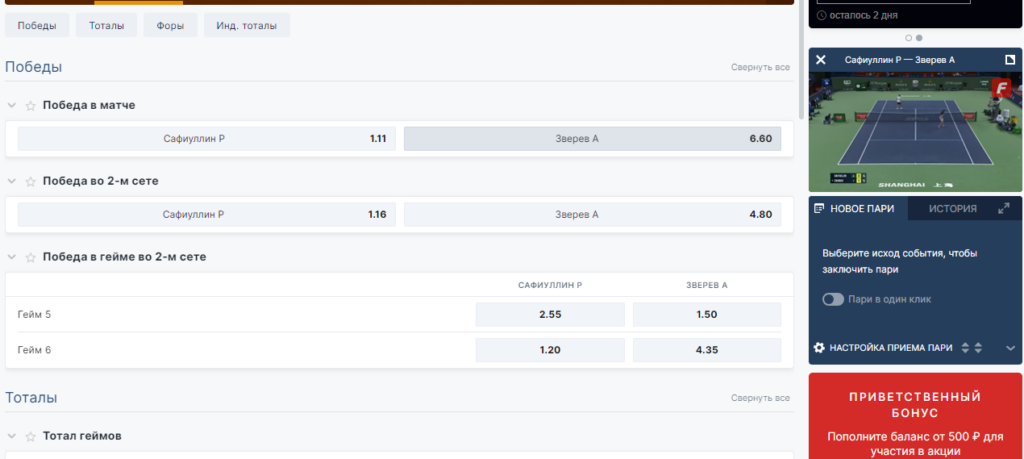Click the Победы section heading
The width and height of the screenshot is (1024, 459).
pos(33,67)
